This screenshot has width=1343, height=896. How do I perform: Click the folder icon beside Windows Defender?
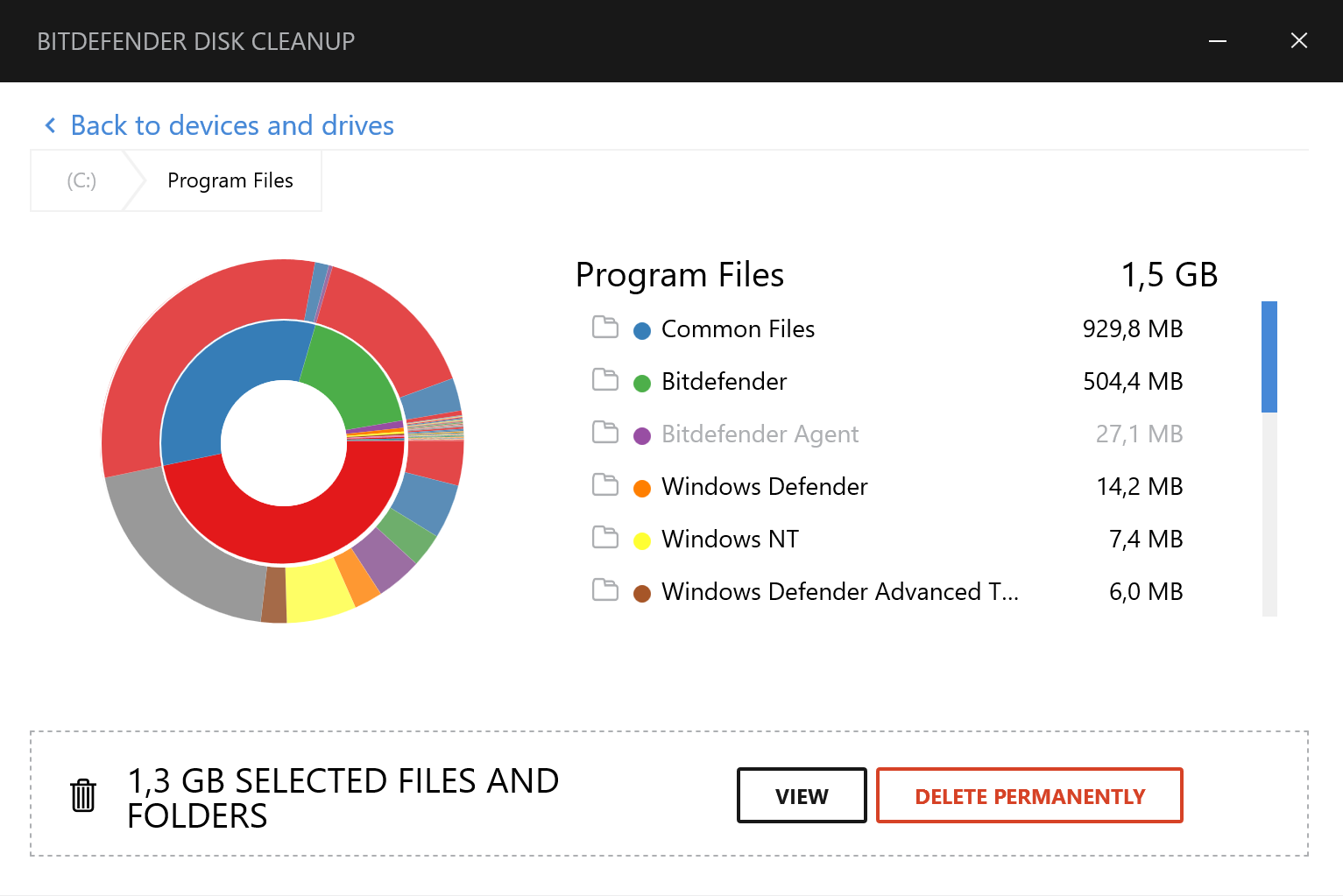click(x=605, y=485)
